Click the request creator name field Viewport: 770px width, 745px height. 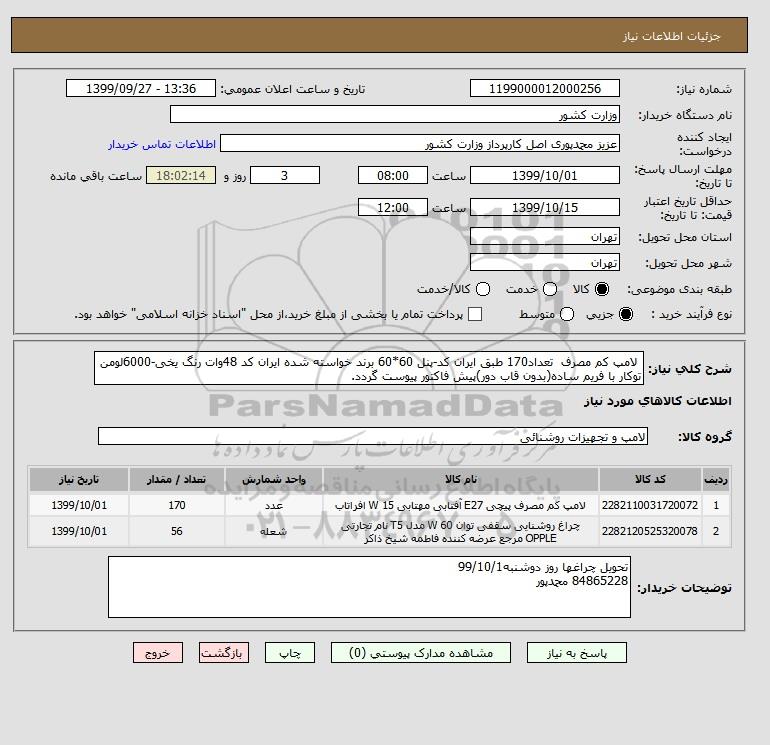pos(420,143)
